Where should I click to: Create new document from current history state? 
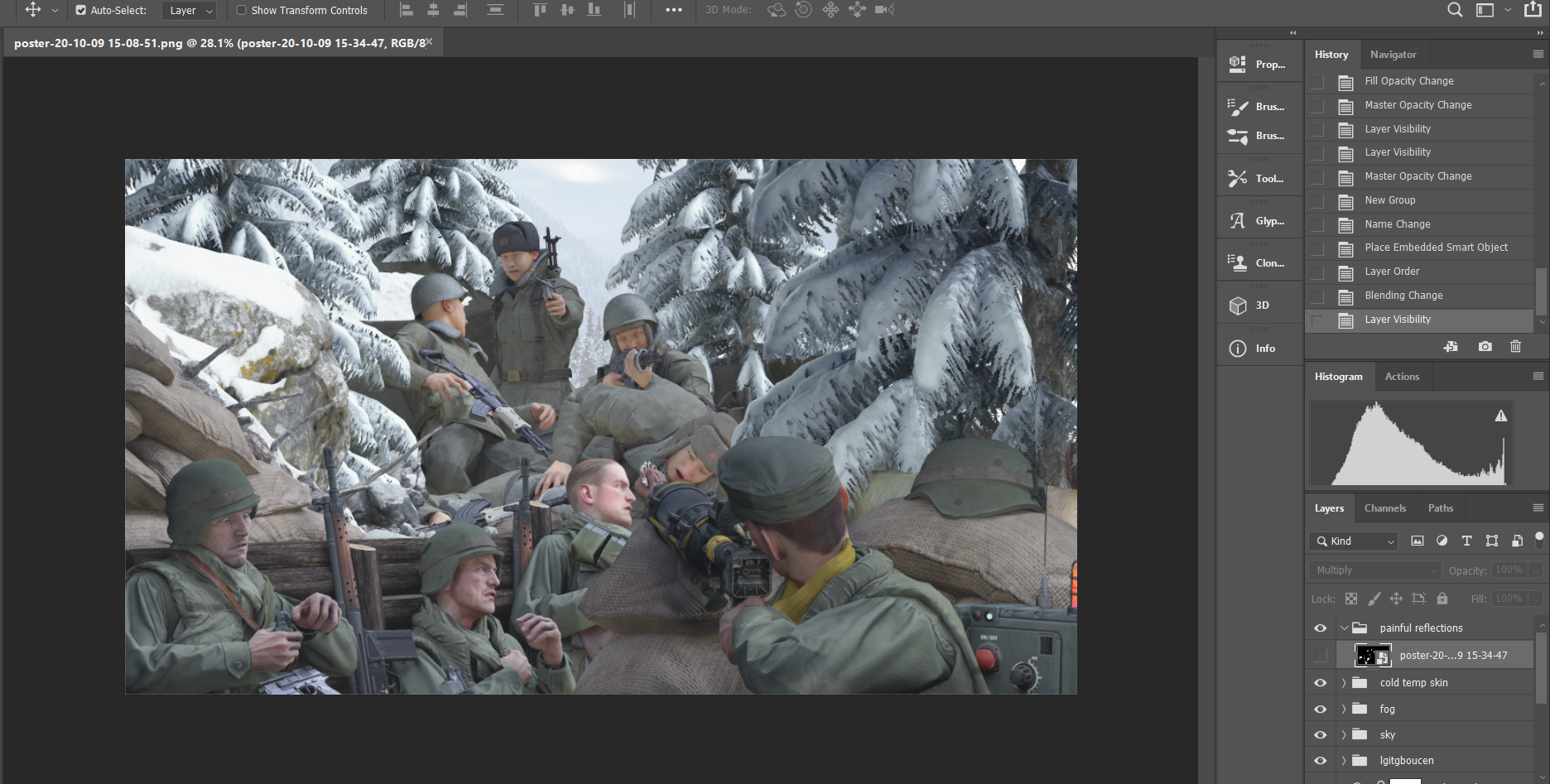1451,347
